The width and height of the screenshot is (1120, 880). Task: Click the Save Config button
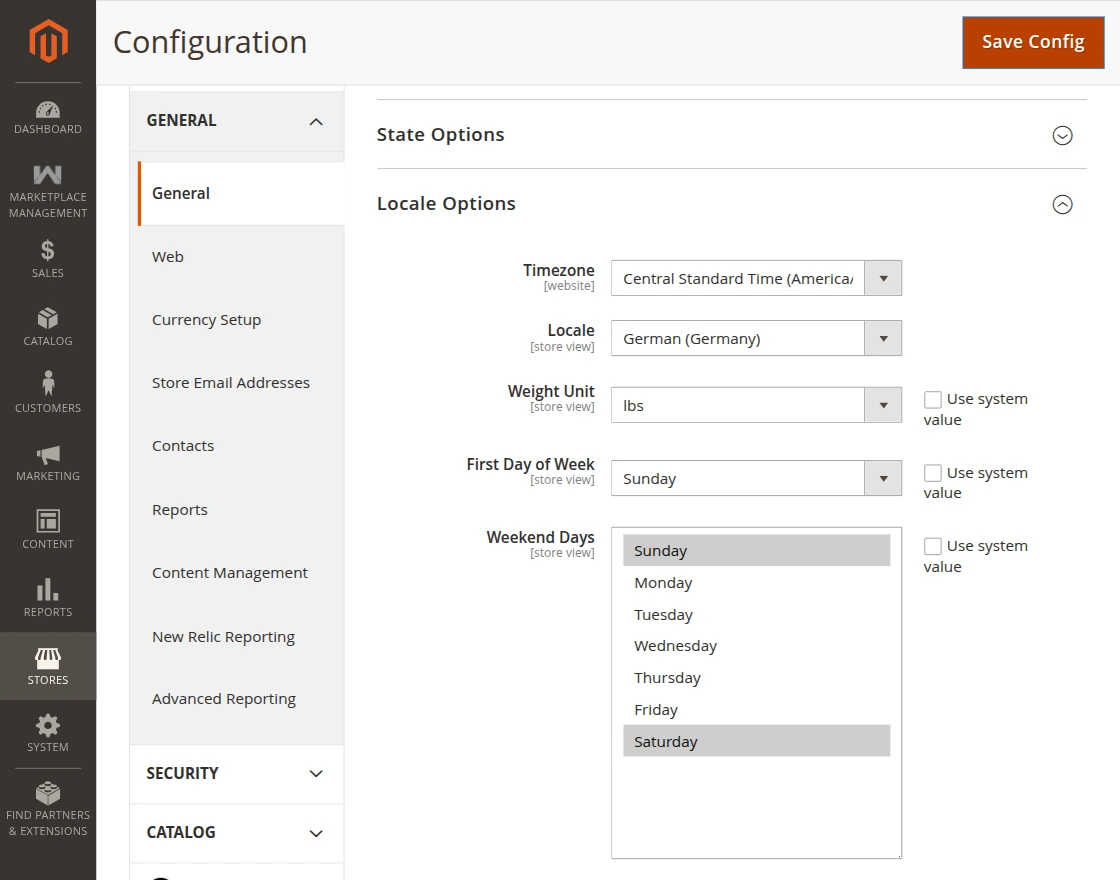coord(1033,42)
